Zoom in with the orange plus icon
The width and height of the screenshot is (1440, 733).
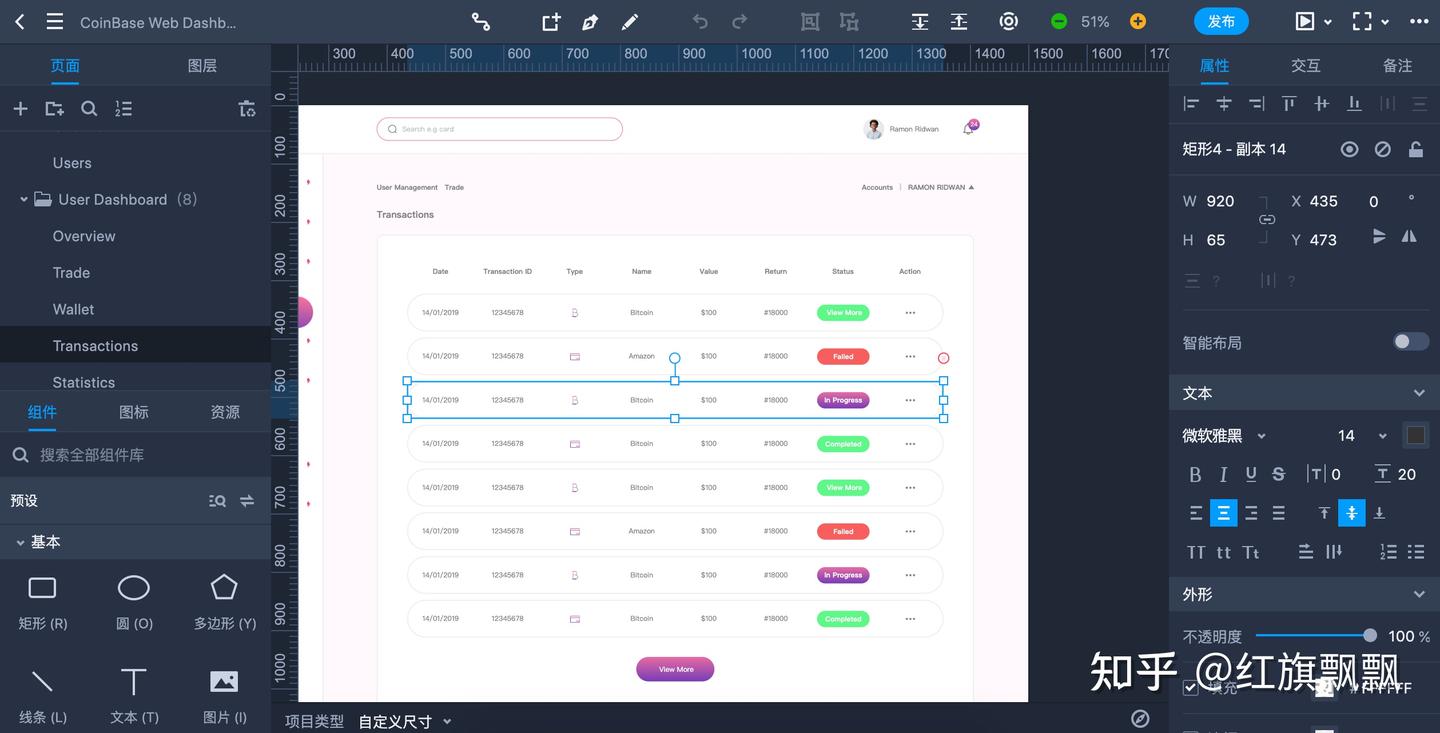pyautogui.click(x=1138, y=21)
